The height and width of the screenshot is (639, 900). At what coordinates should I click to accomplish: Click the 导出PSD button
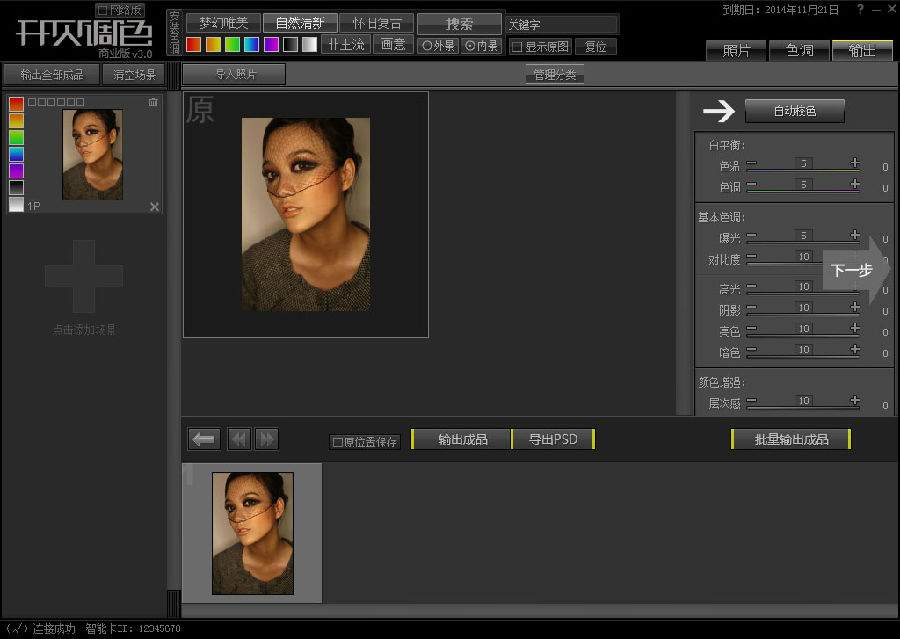click(553, 439)
